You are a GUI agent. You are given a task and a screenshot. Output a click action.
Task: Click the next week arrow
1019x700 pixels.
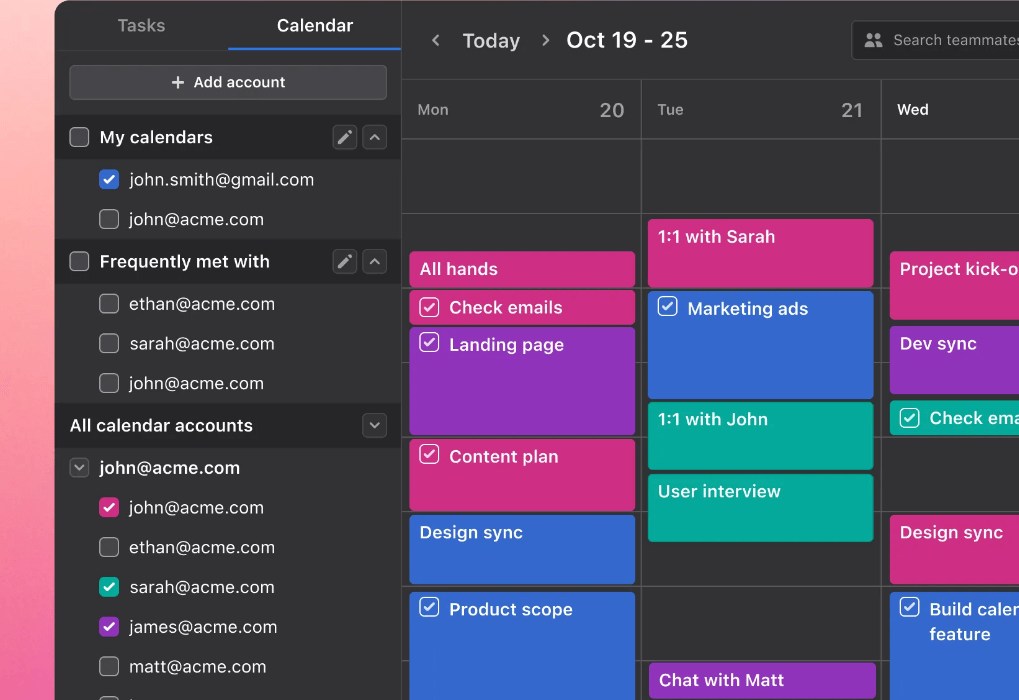pos(545,40)
